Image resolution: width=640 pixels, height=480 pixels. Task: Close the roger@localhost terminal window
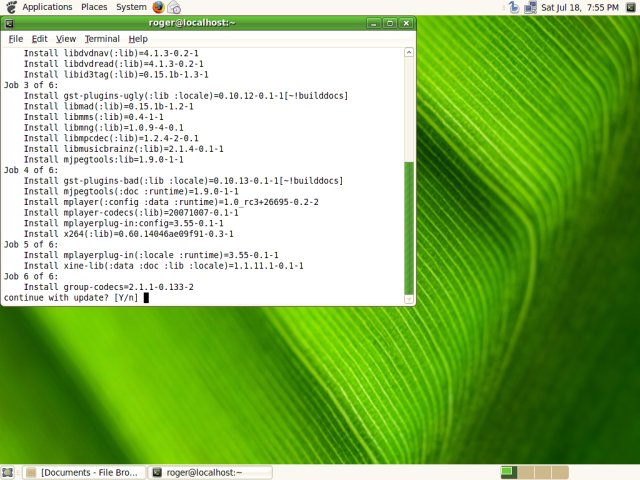click(406, 23)
